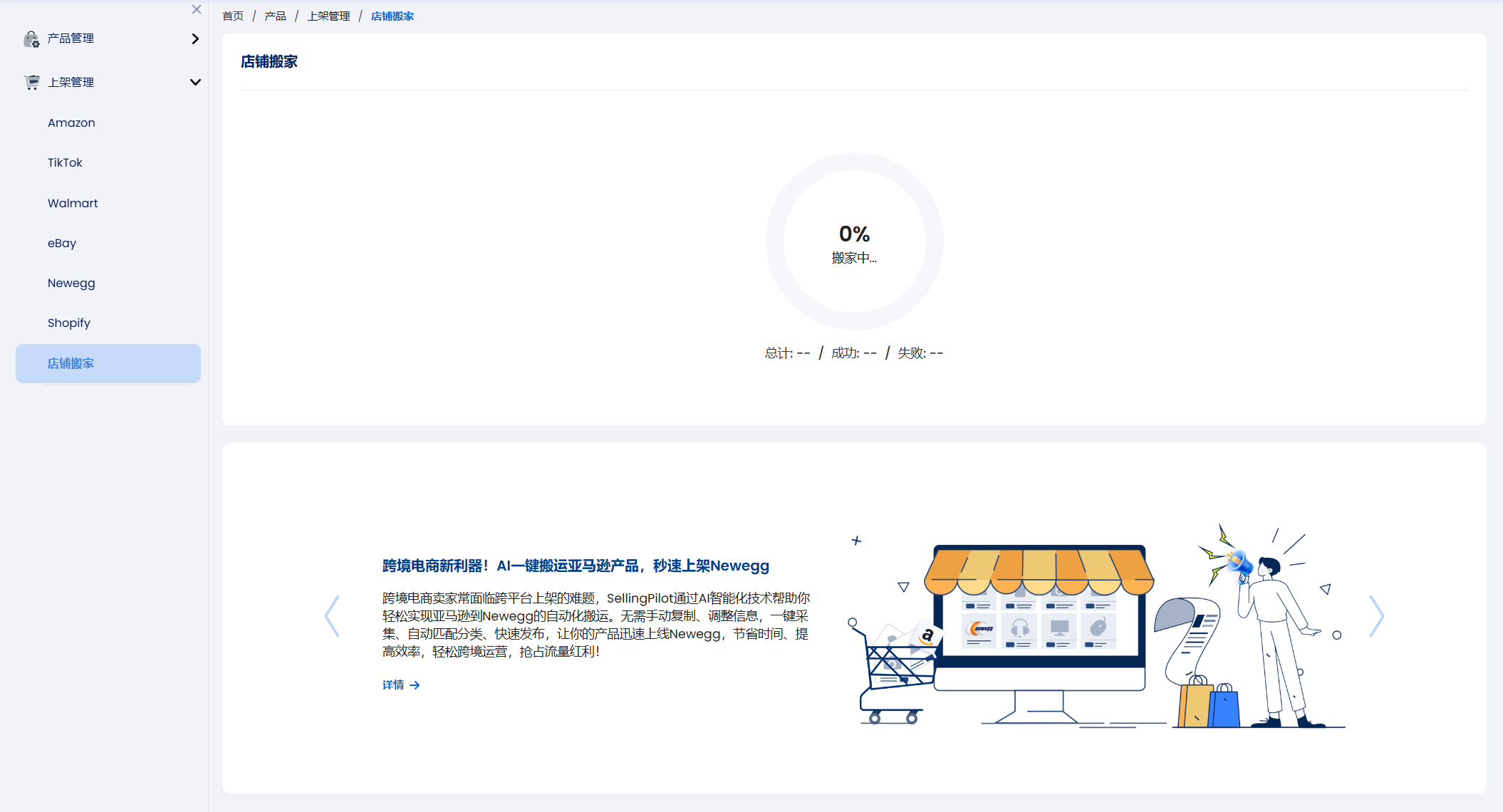The height and width of the screenshot is (812, 1503).
Task: Click the arrow icon beside 详情
Action: pos(415,685)
